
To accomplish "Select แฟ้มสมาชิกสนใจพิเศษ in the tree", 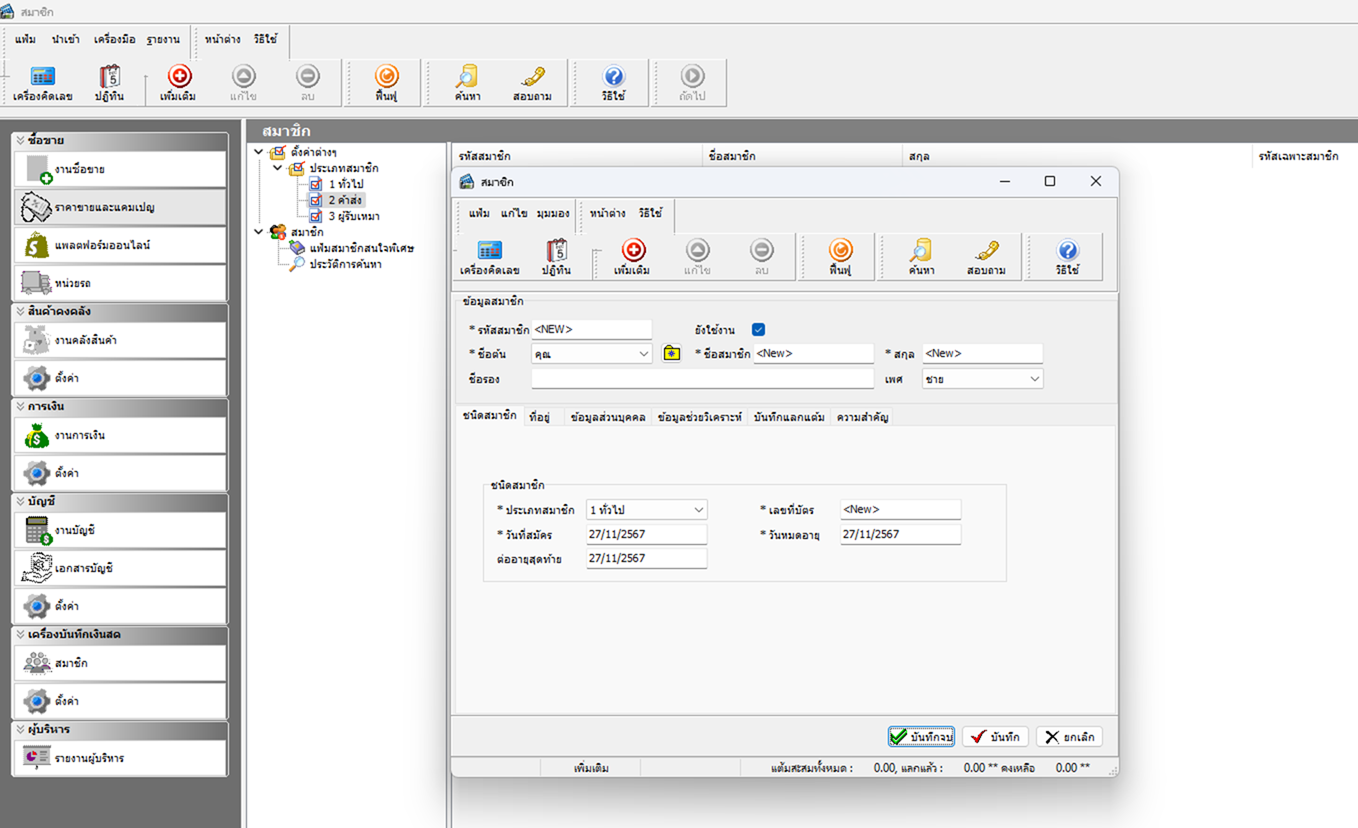I will [x=362, y=248].
